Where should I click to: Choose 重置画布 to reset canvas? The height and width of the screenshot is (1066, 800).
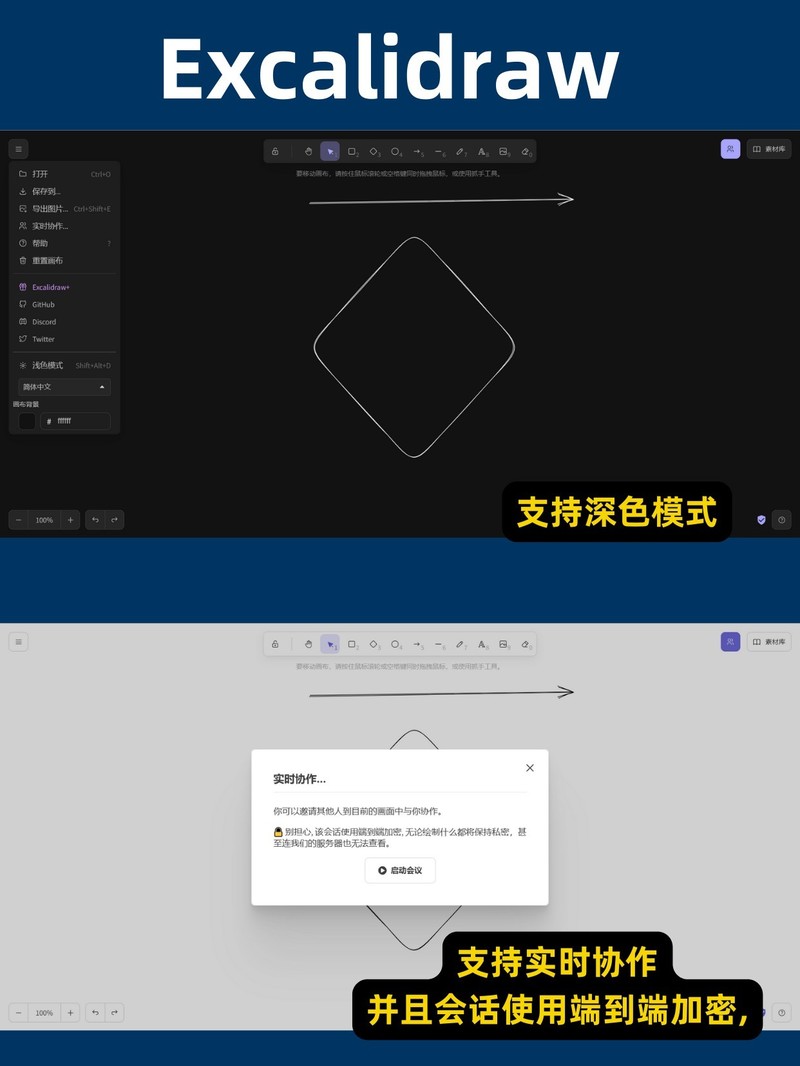65,260
